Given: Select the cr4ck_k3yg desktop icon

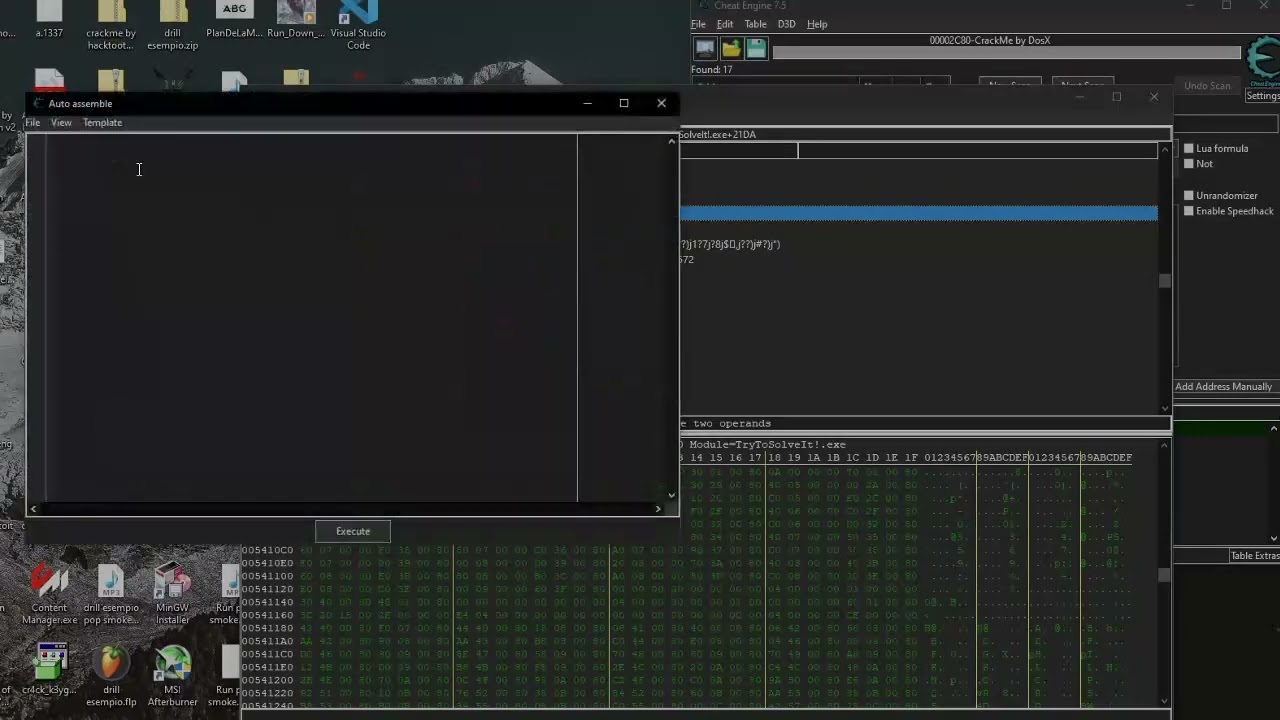Looking at the screenshot, I should (49, 669).
